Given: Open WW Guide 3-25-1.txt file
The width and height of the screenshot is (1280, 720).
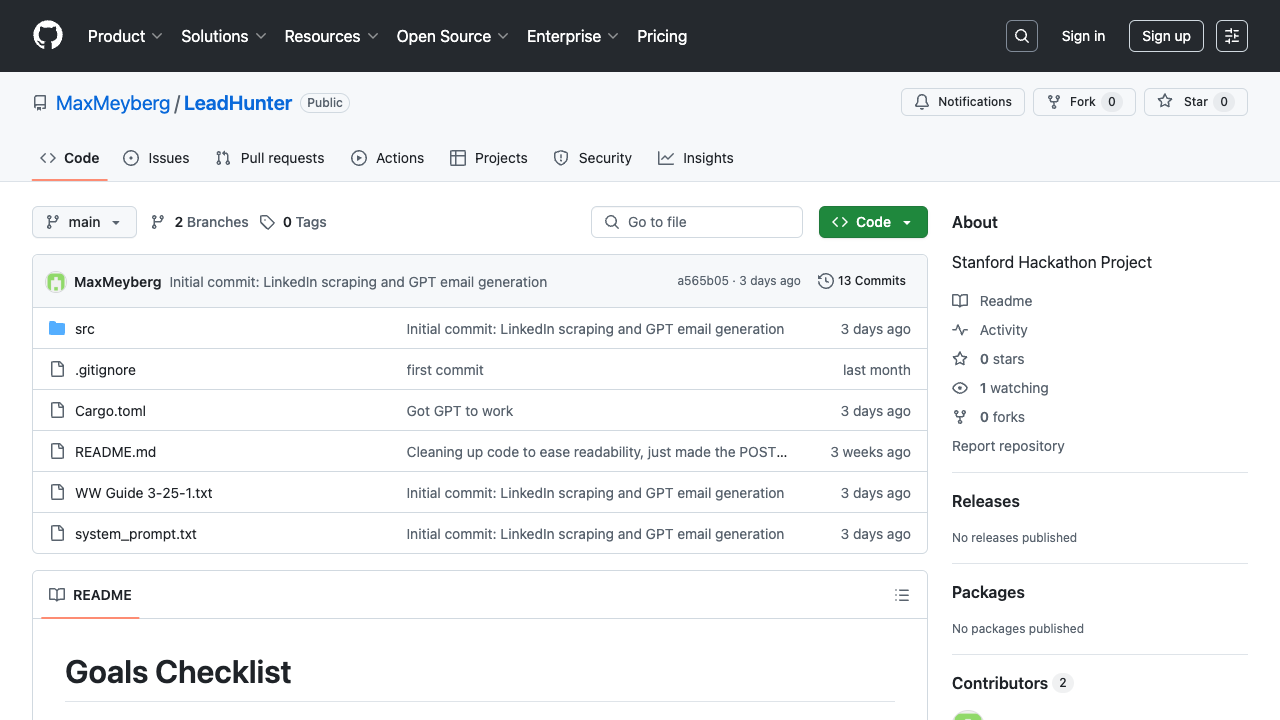Looking at the screenshot, I should 144,493.
